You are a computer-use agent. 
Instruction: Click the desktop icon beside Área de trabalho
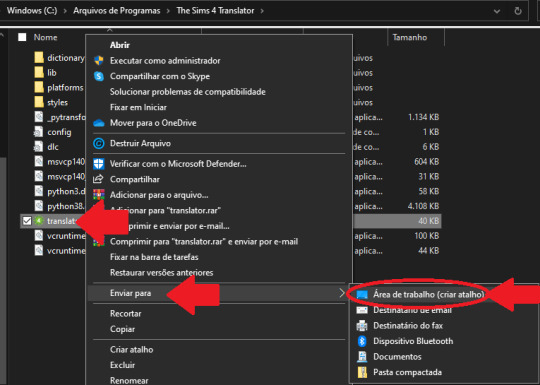(362, 294)
